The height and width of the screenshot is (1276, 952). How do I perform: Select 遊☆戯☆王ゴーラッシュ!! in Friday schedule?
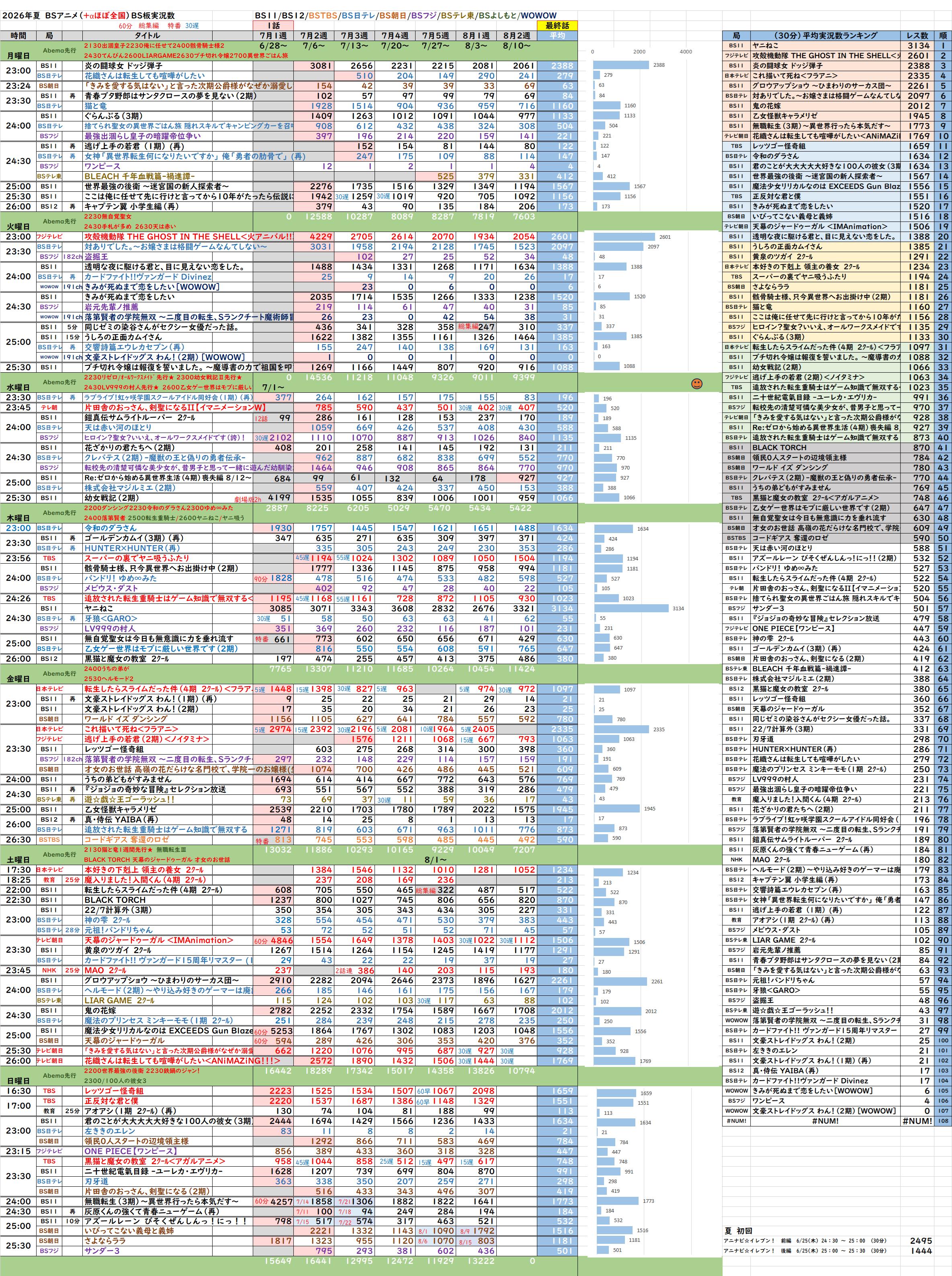pyautogui.click(x=130, y=799)
